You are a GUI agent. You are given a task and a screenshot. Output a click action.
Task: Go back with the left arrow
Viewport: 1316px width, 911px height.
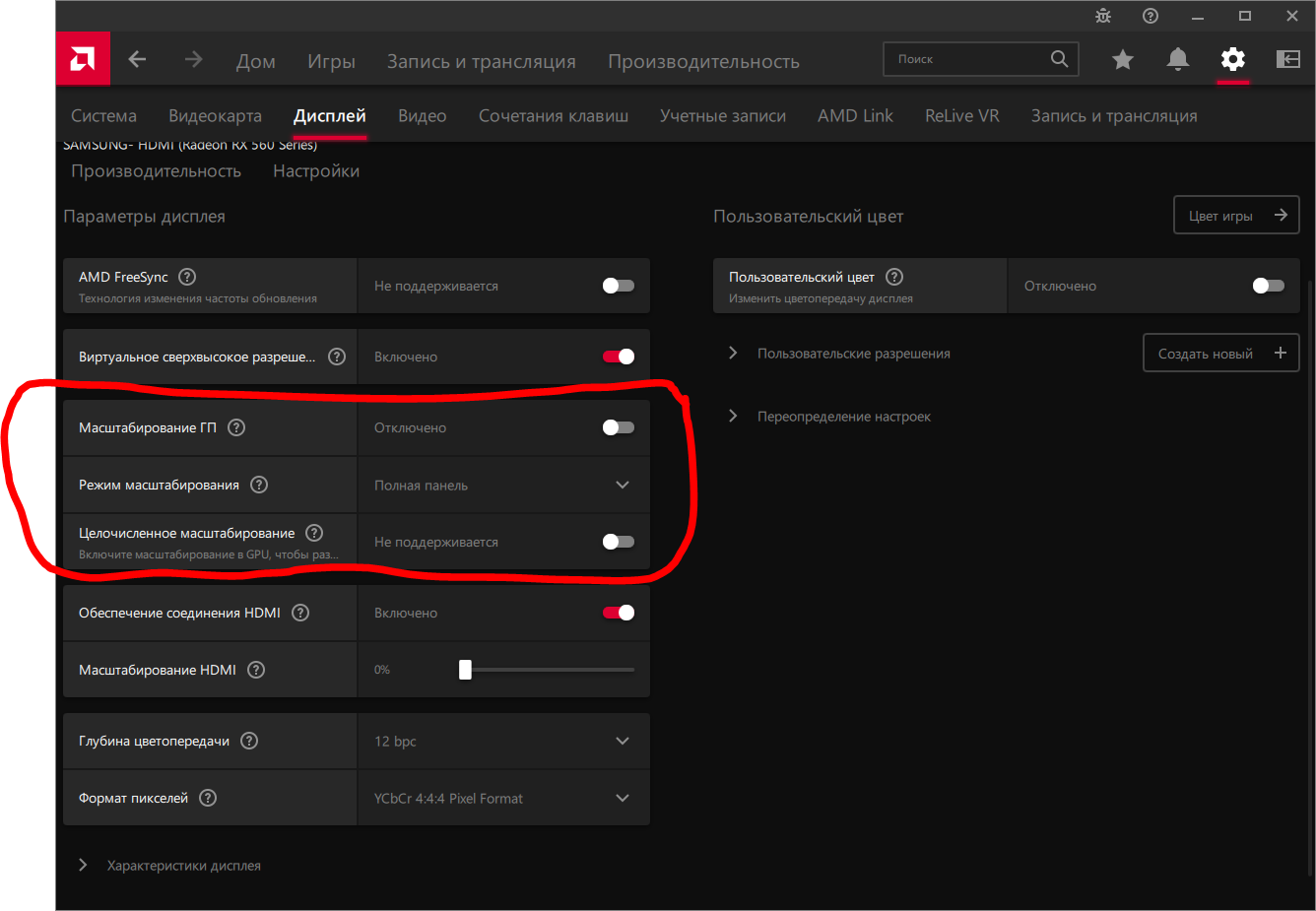[x=137, y=59]
